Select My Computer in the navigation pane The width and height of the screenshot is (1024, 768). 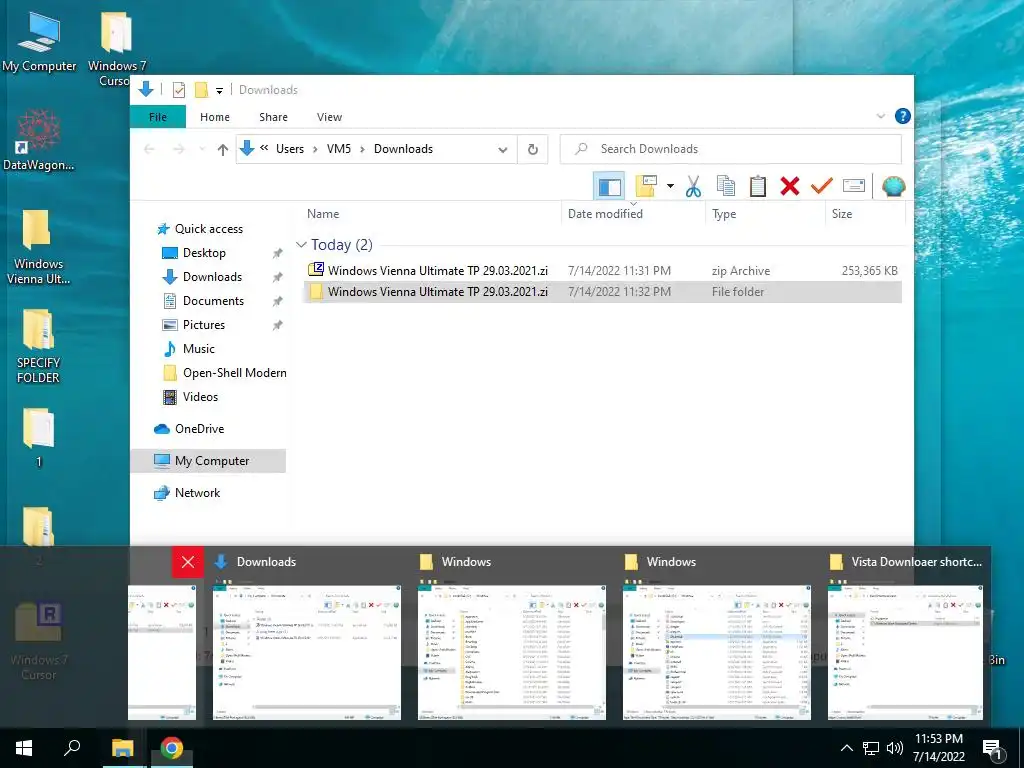[212, 461]
